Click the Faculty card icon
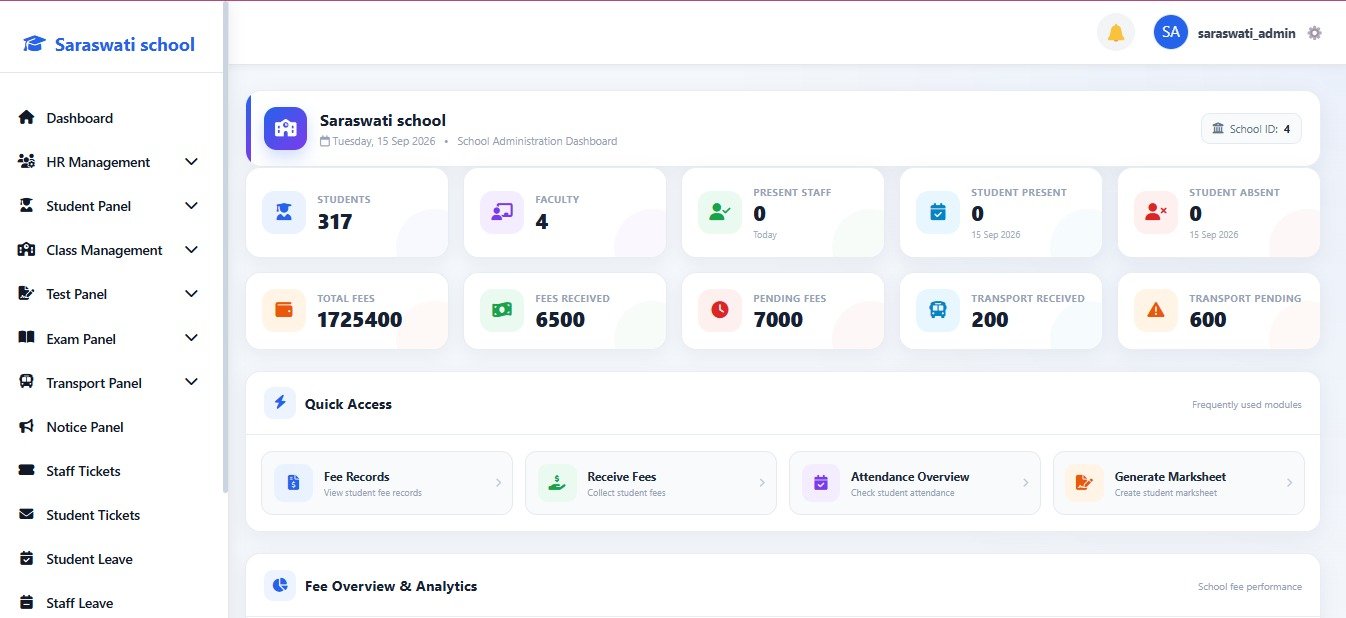This screenshot has width=1346, height=618. point(502,212)
